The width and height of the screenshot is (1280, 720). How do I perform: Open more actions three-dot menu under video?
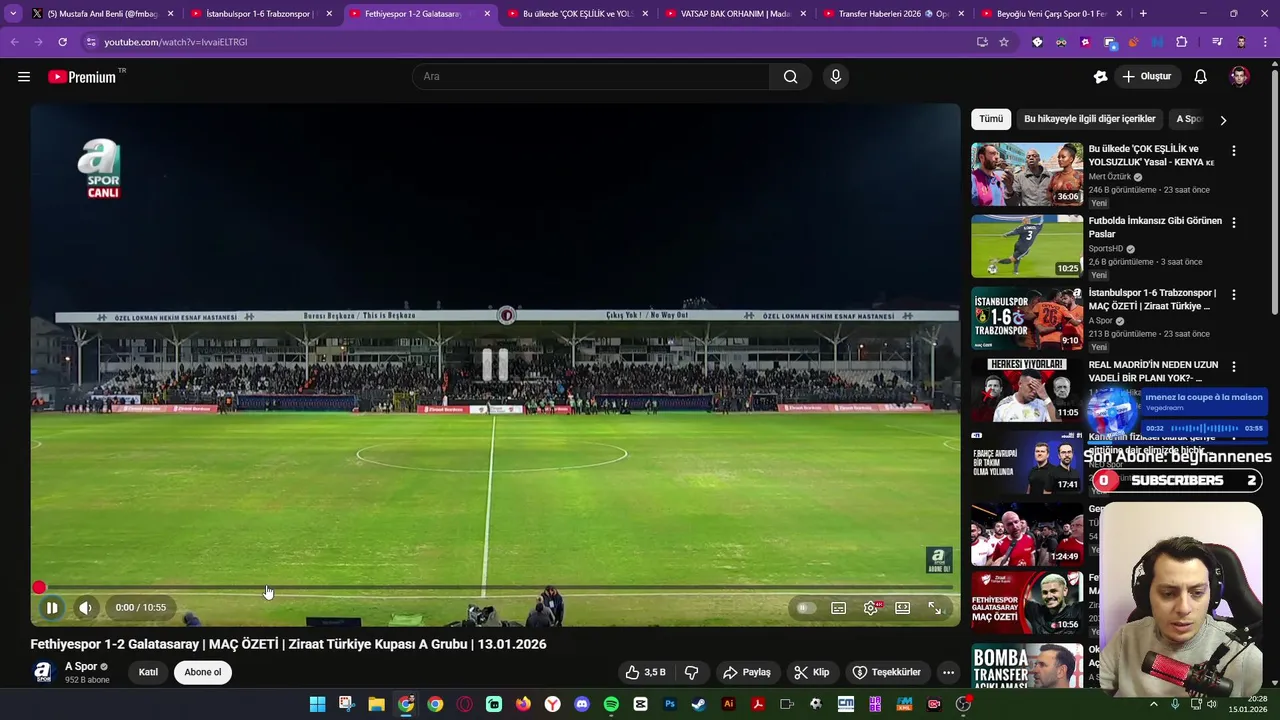[x=948, y=672]
